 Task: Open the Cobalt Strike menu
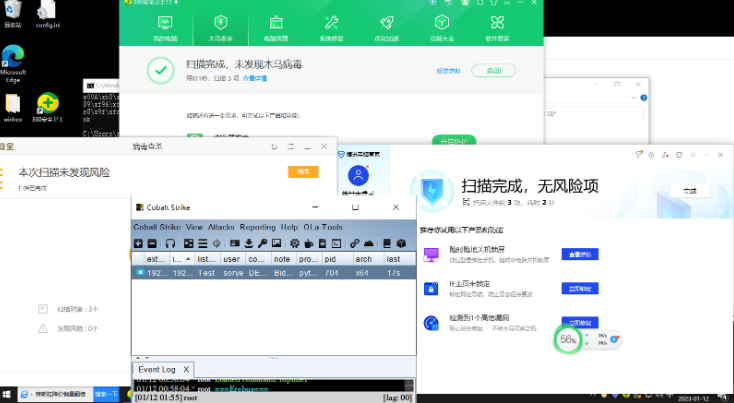point(157,227)
